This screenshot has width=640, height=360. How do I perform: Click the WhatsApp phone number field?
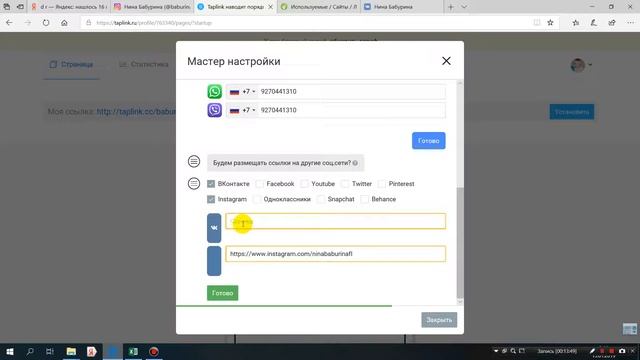click(351, 91)
